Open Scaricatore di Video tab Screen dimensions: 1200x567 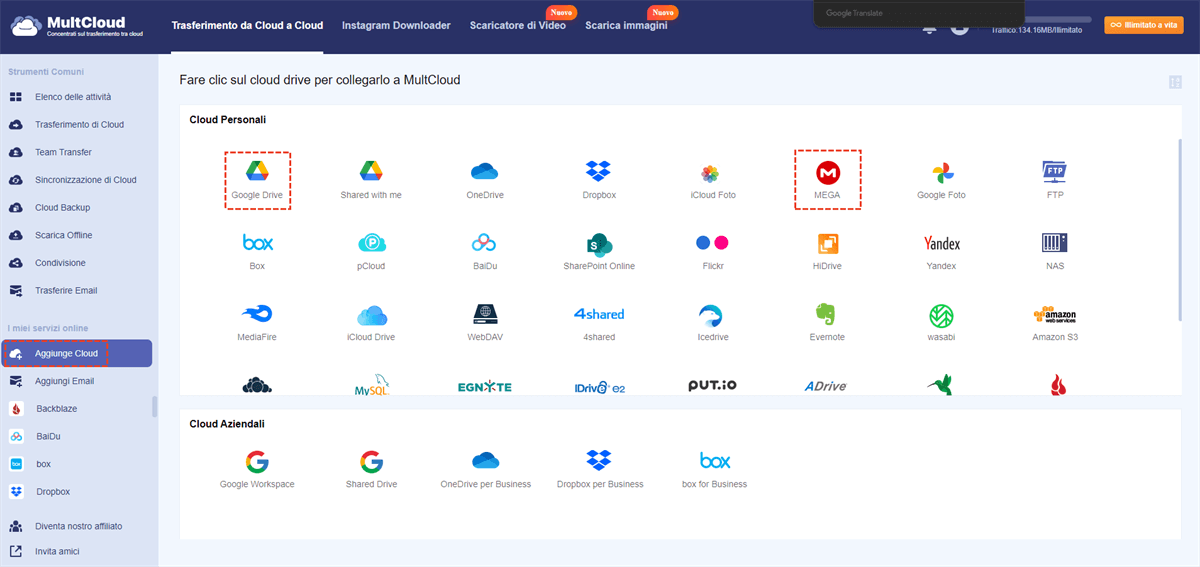(518, 25)
